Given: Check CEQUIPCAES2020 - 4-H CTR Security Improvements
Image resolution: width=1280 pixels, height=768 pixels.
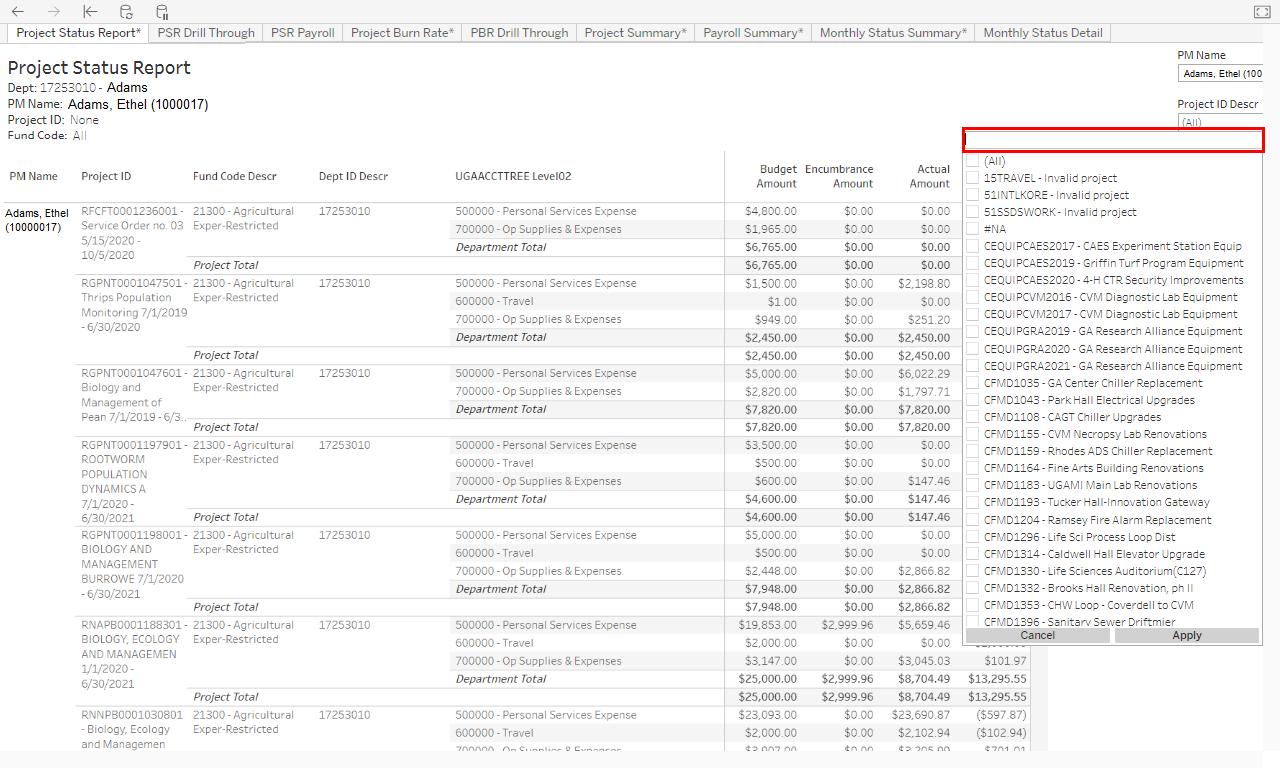Looking at the screenshot, I should click(x=972, y=280).
